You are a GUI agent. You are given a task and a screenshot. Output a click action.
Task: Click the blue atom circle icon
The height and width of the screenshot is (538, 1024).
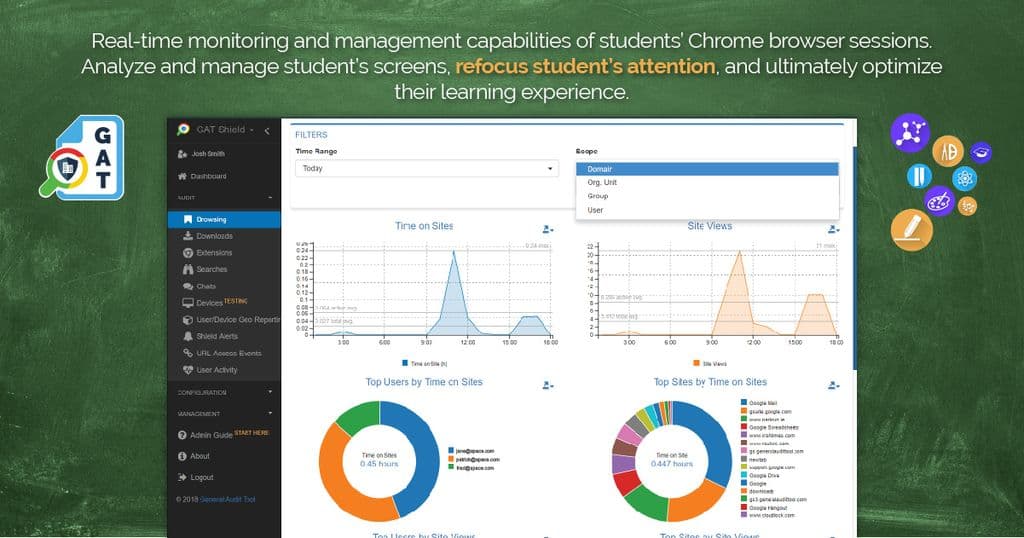[x=965, y=178]
